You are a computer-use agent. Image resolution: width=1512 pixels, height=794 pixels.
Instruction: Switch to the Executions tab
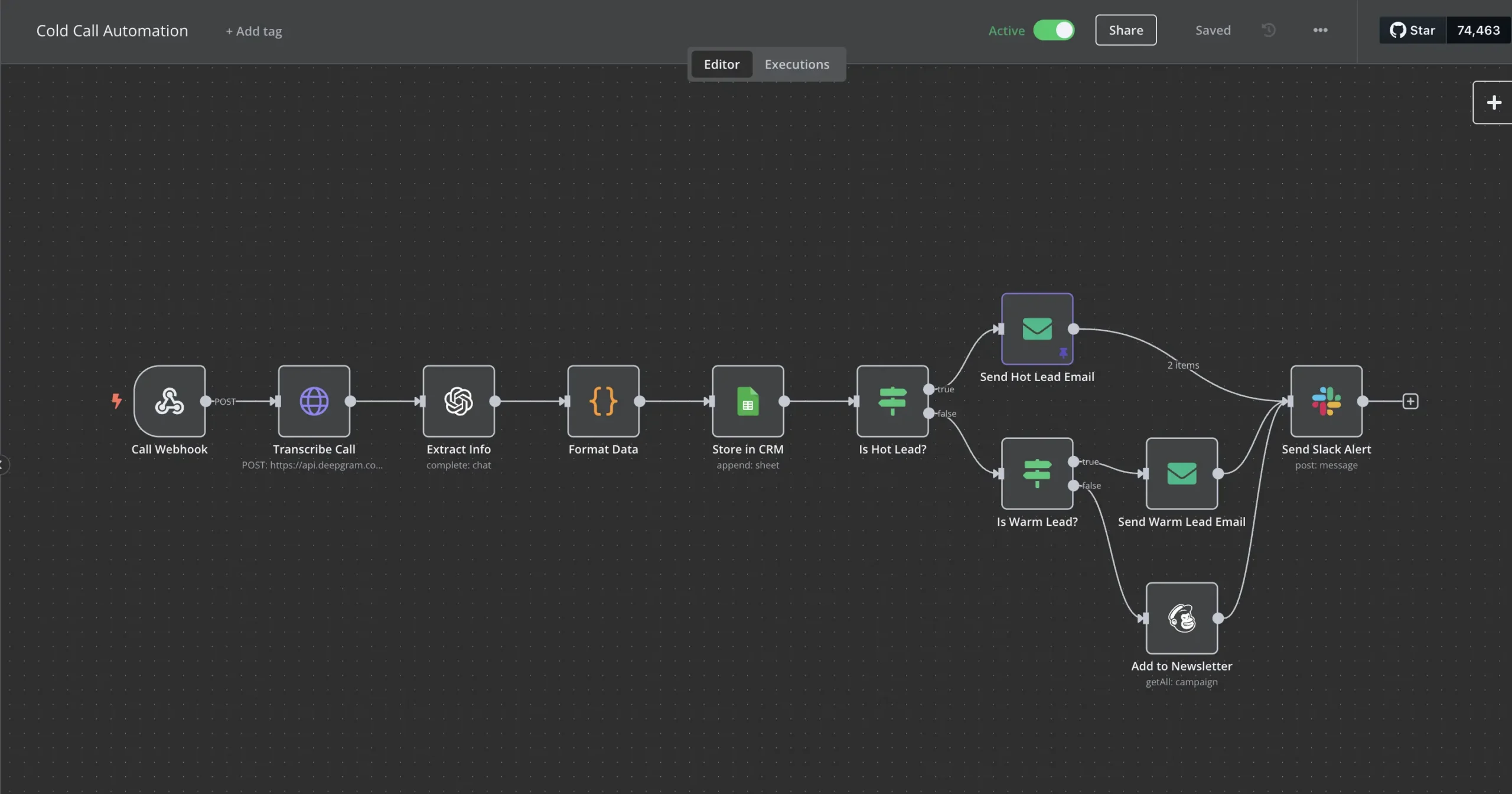(797, 64)
